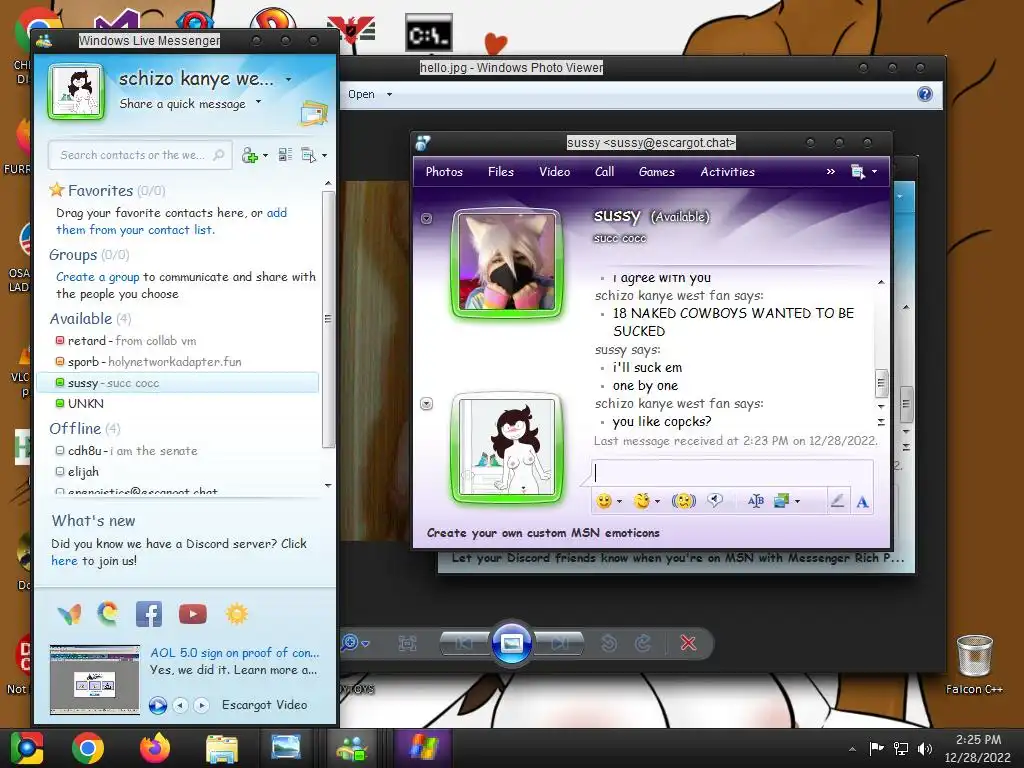Start a Video call with sussy
This screenshot has width=1024, height=768.
(554, 172)
